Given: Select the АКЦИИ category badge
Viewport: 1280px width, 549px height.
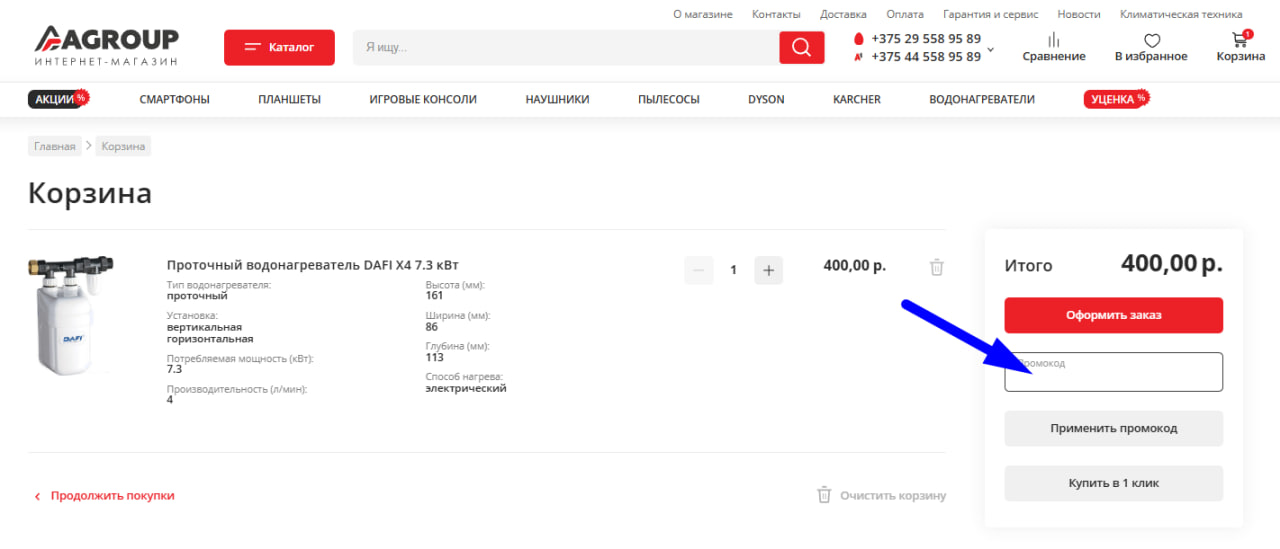Looking at the screenshot, I should [58, 99].
